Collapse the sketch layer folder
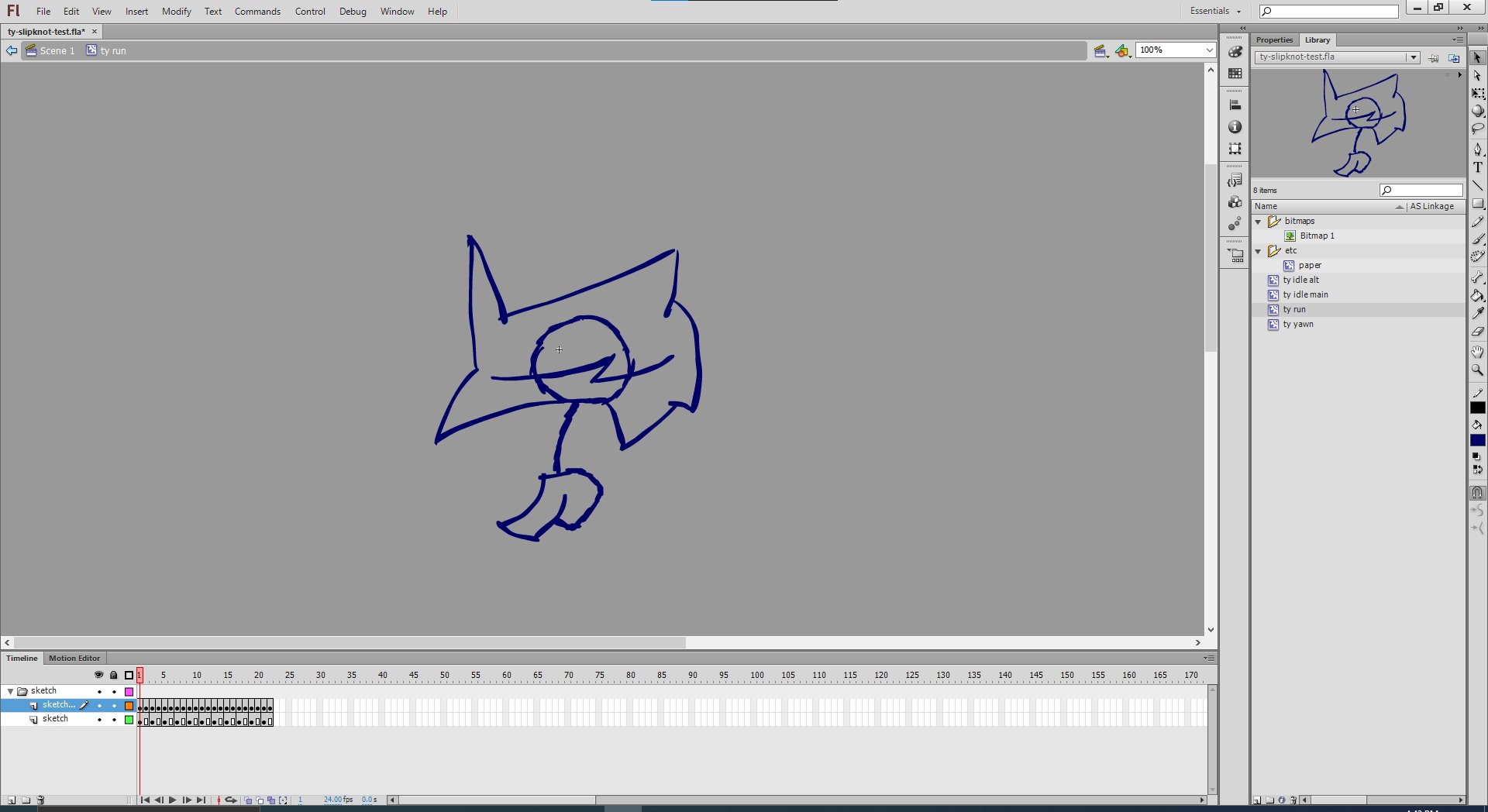1488x812 pixels. click(10, 691)
